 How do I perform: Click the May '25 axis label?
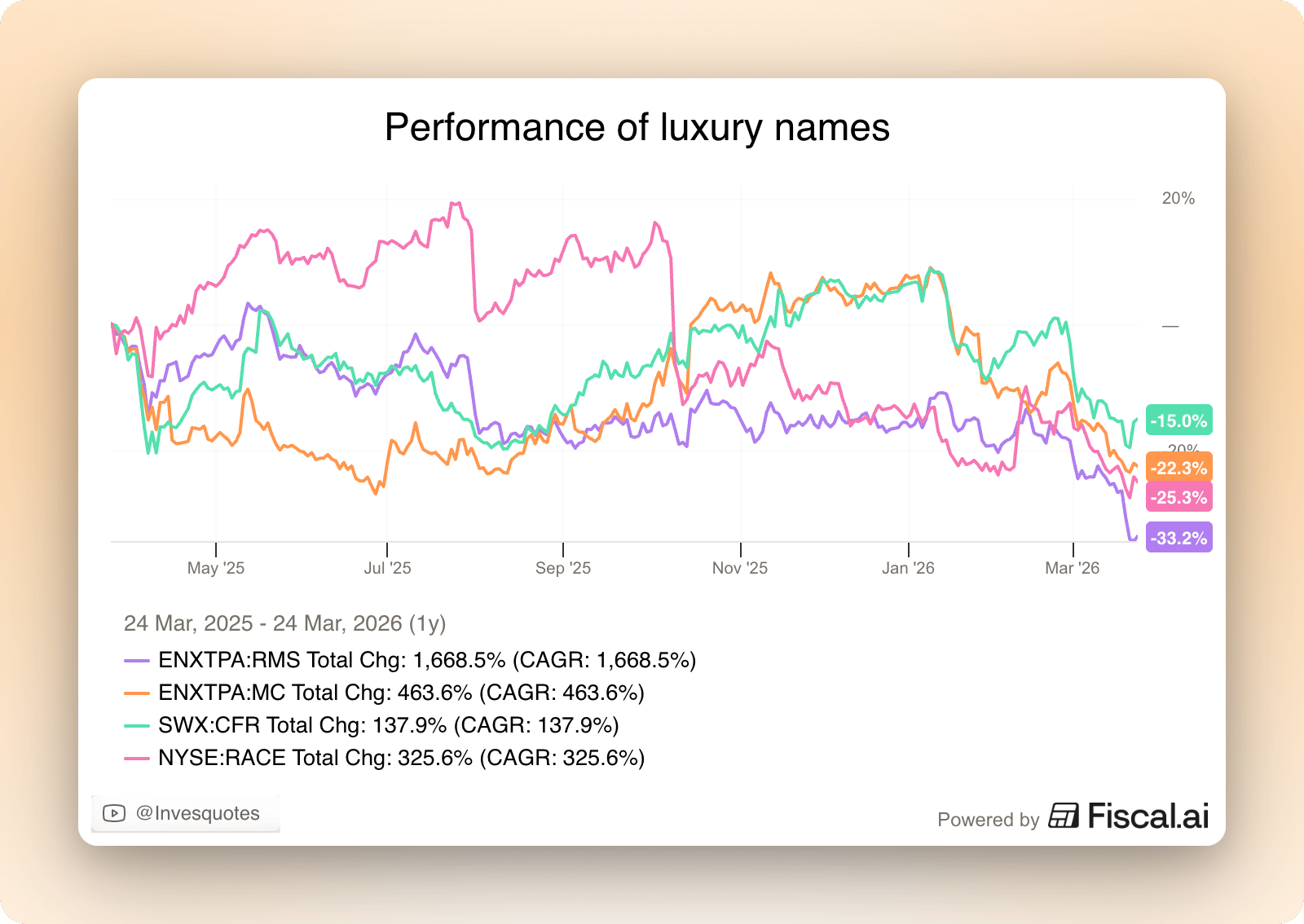(x=216, y=568)
